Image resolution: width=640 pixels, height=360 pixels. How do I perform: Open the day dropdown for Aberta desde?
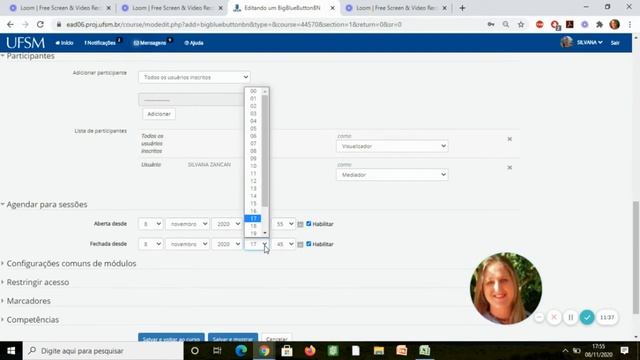[151, 224]
